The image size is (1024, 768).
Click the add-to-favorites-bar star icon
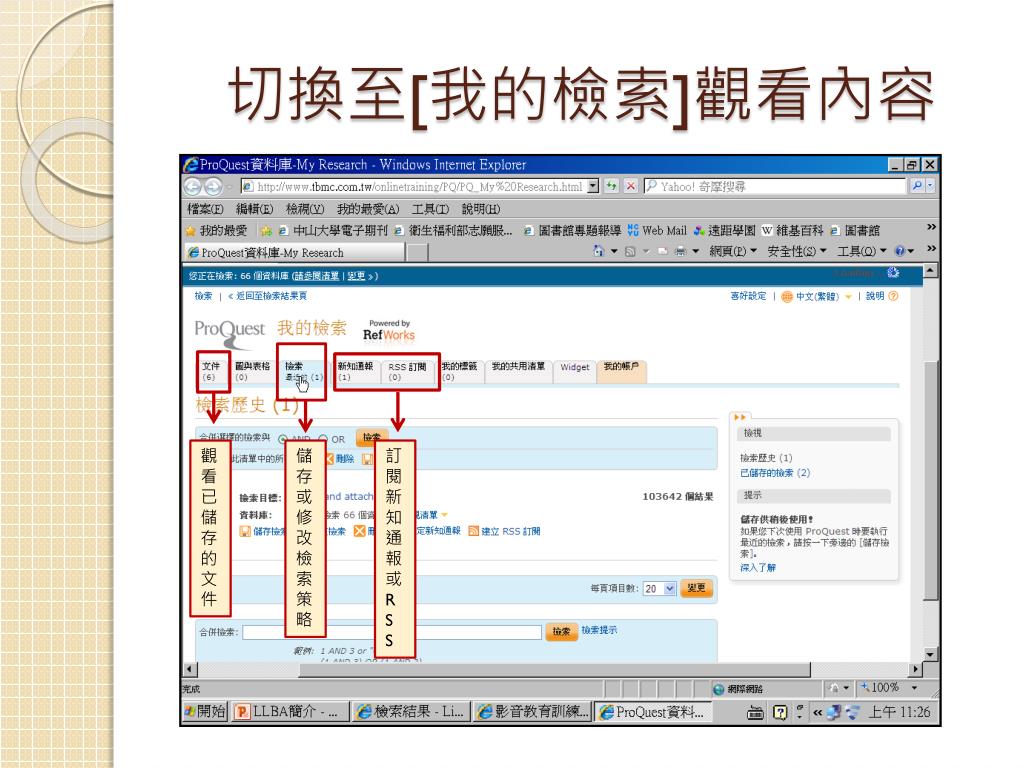tap(266, 231)
